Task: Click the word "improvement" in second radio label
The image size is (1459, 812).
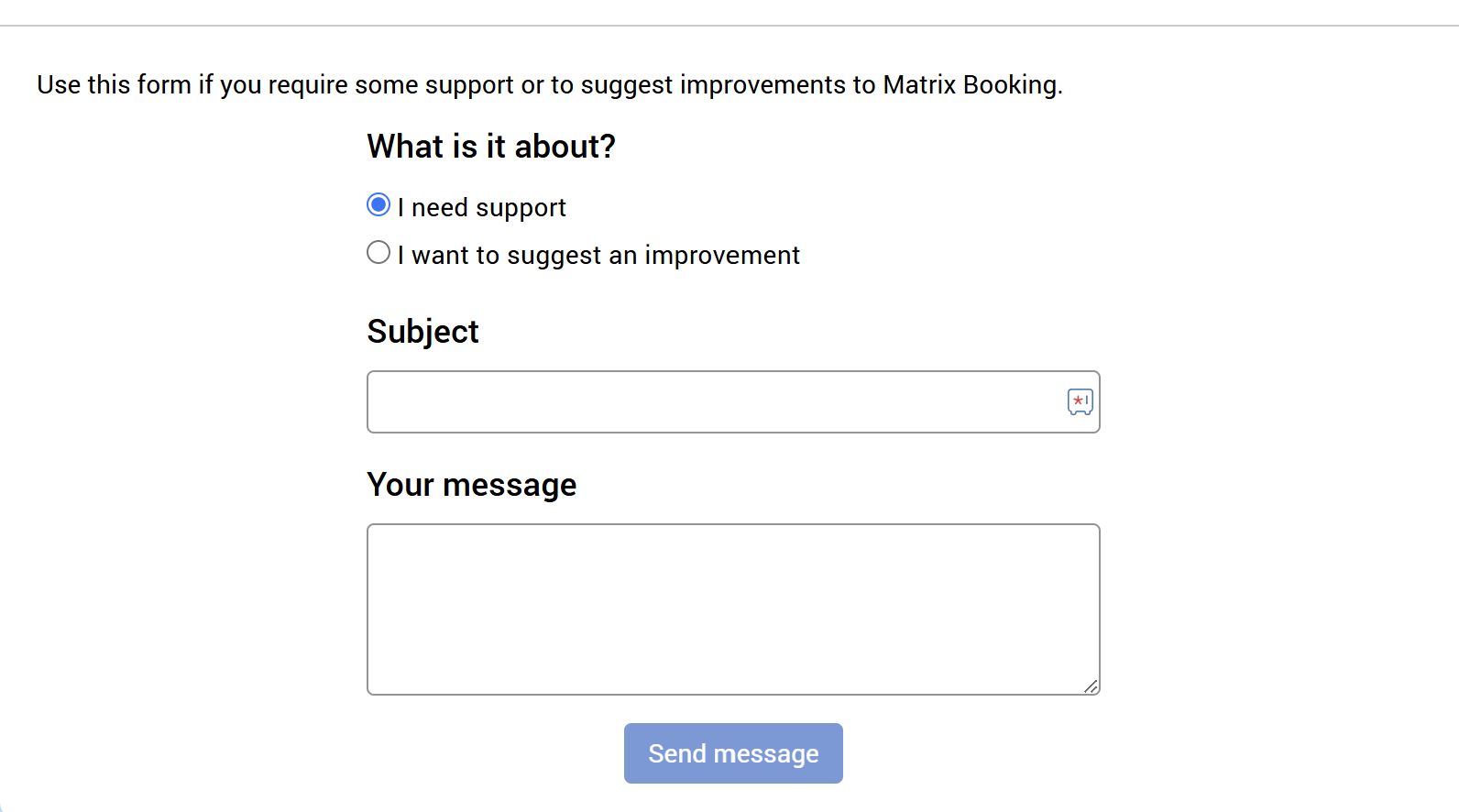Action: pos(722,256)
